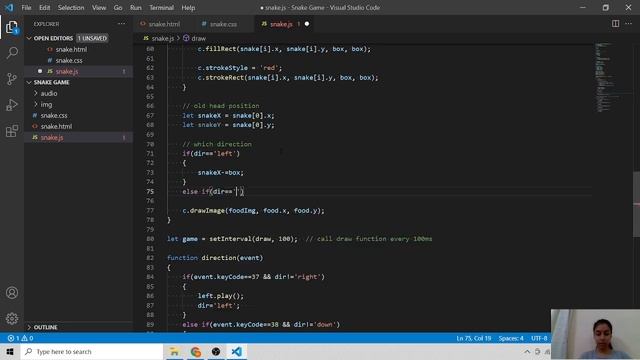Click the split editor right icon
This screenshot has width=640, height=360.
pos(615,24)
